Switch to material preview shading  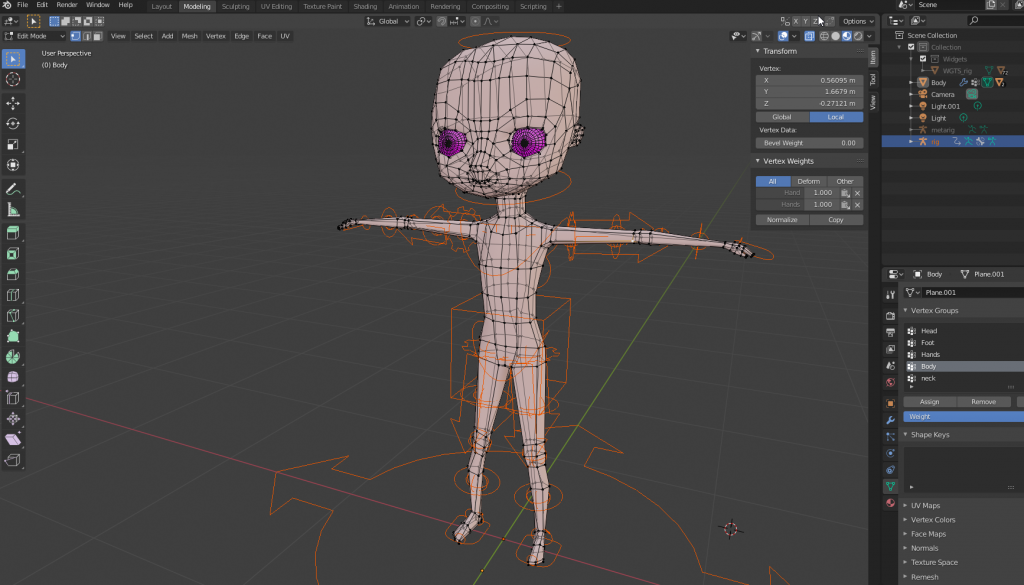point(846,37)
